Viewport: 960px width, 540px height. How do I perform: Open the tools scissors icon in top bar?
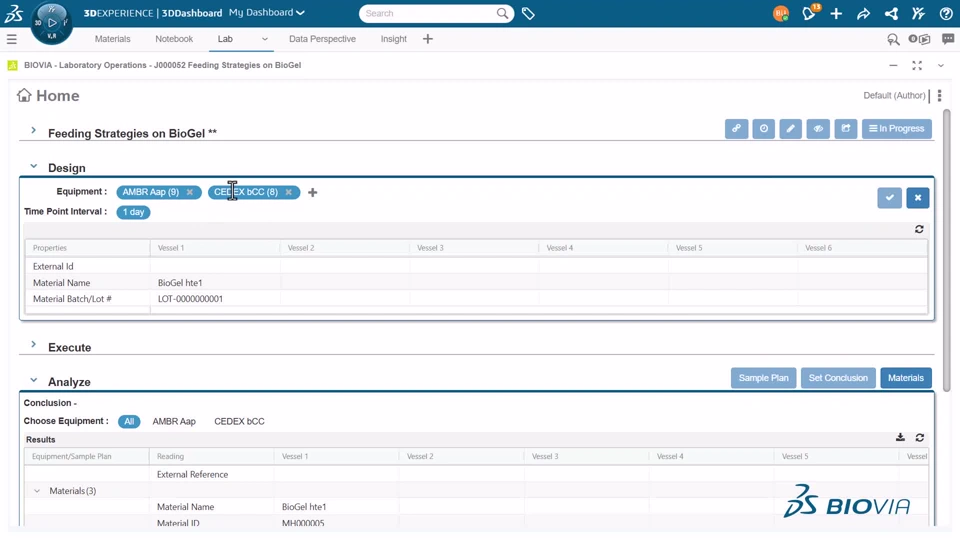click(918, 13)
